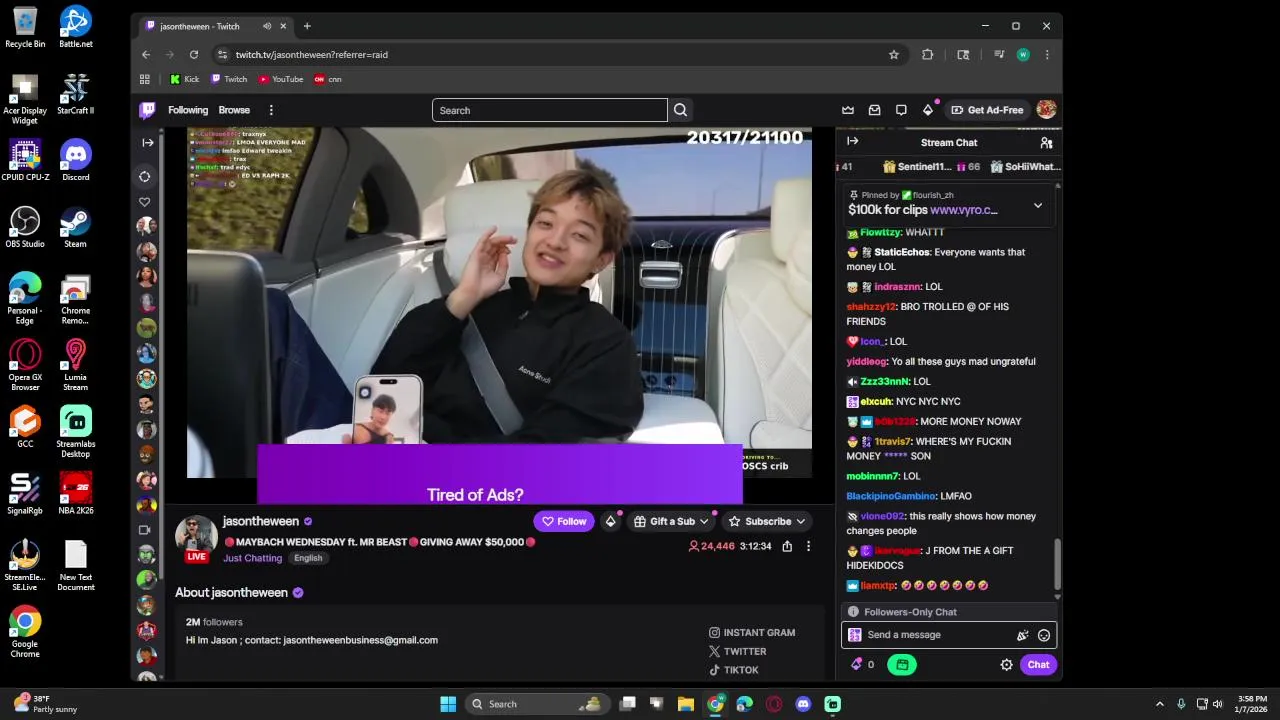Open Following tab
This screenshot has height=720, width=1280.
pos(188,110)
